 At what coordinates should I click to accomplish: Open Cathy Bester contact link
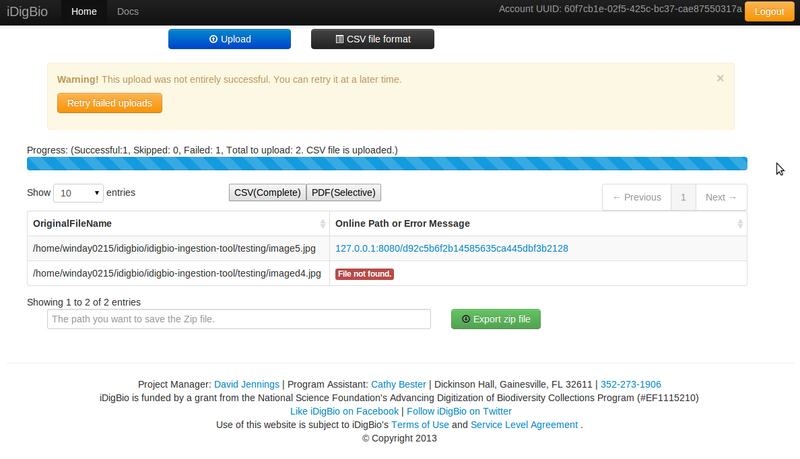tap(398, 384)
